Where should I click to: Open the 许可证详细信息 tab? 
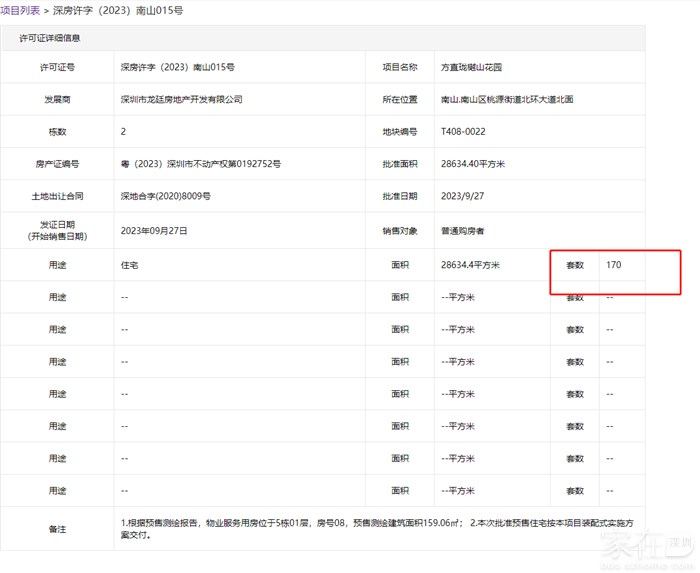50,38
